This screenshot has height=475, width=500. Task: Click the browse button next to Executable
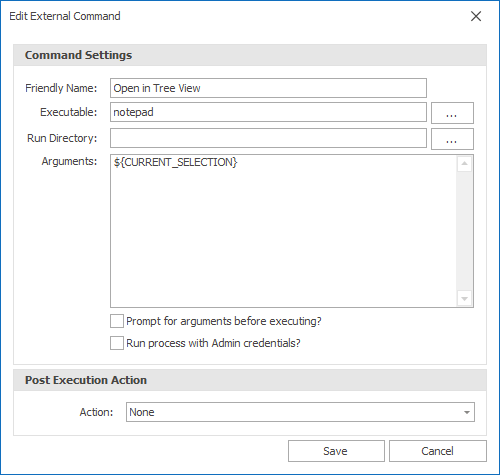[452, 113]
